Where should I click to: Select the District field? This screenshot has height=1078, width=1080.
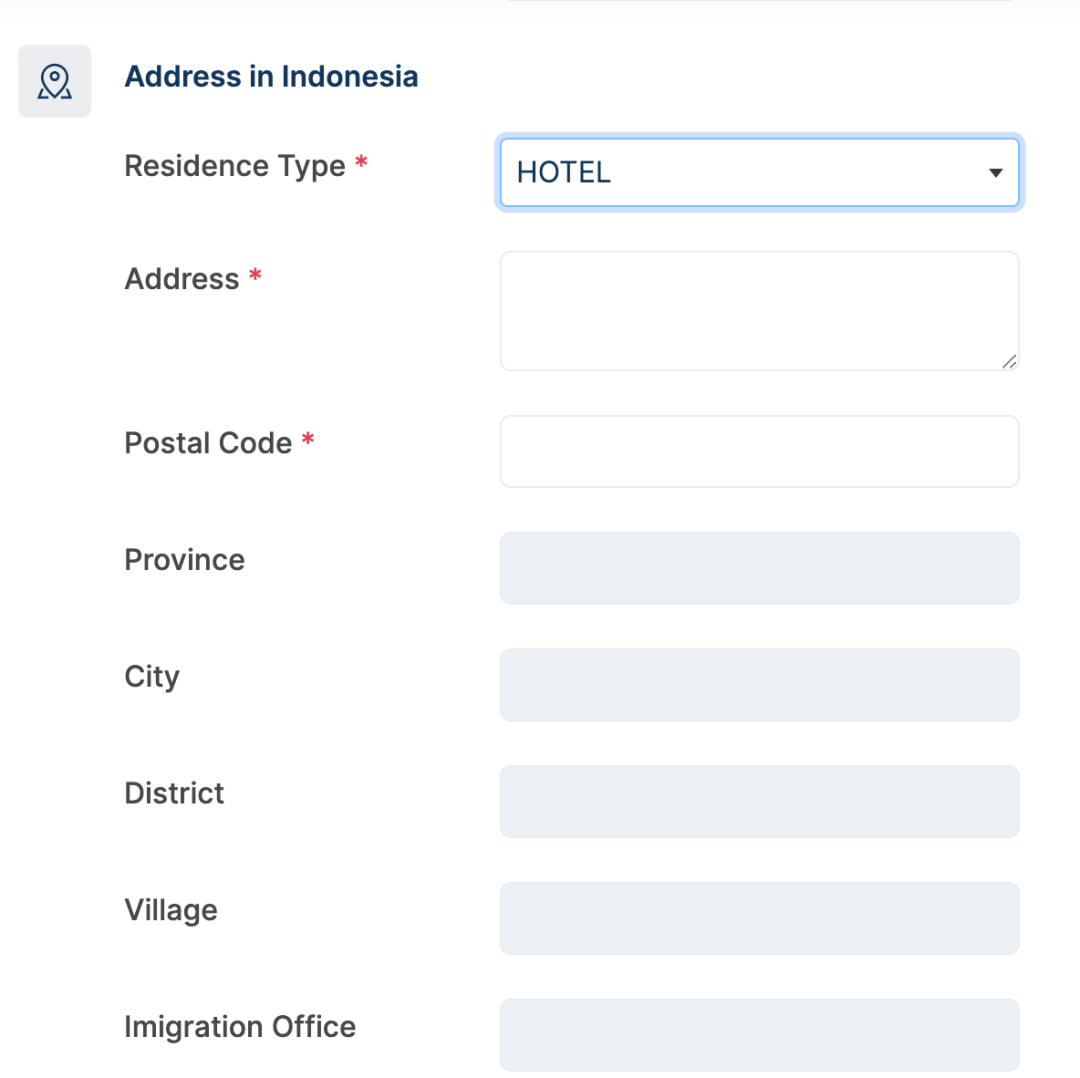pos(759,801)
